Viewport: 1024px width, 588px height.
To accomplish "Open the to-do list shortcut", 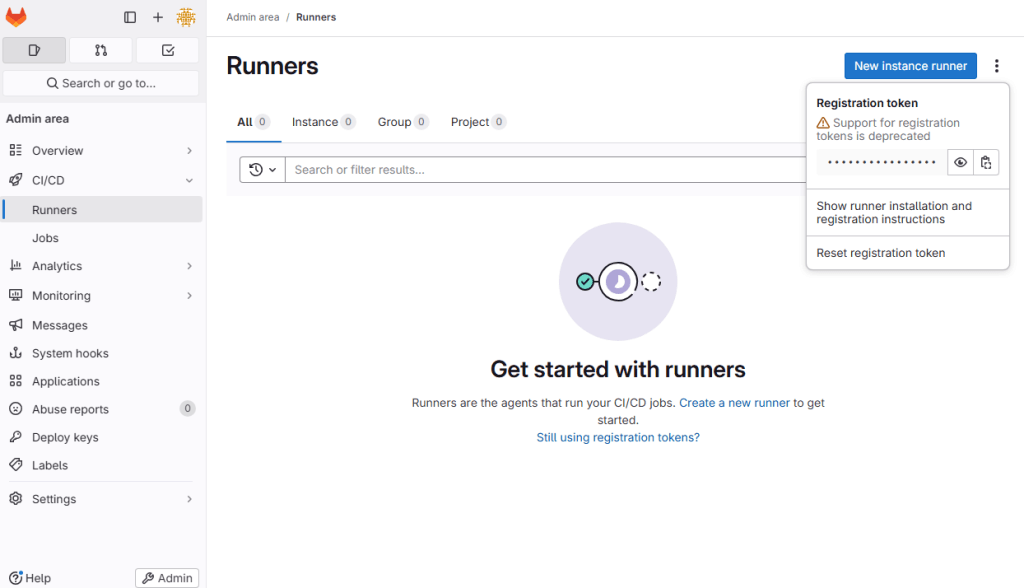I will 168,50.
